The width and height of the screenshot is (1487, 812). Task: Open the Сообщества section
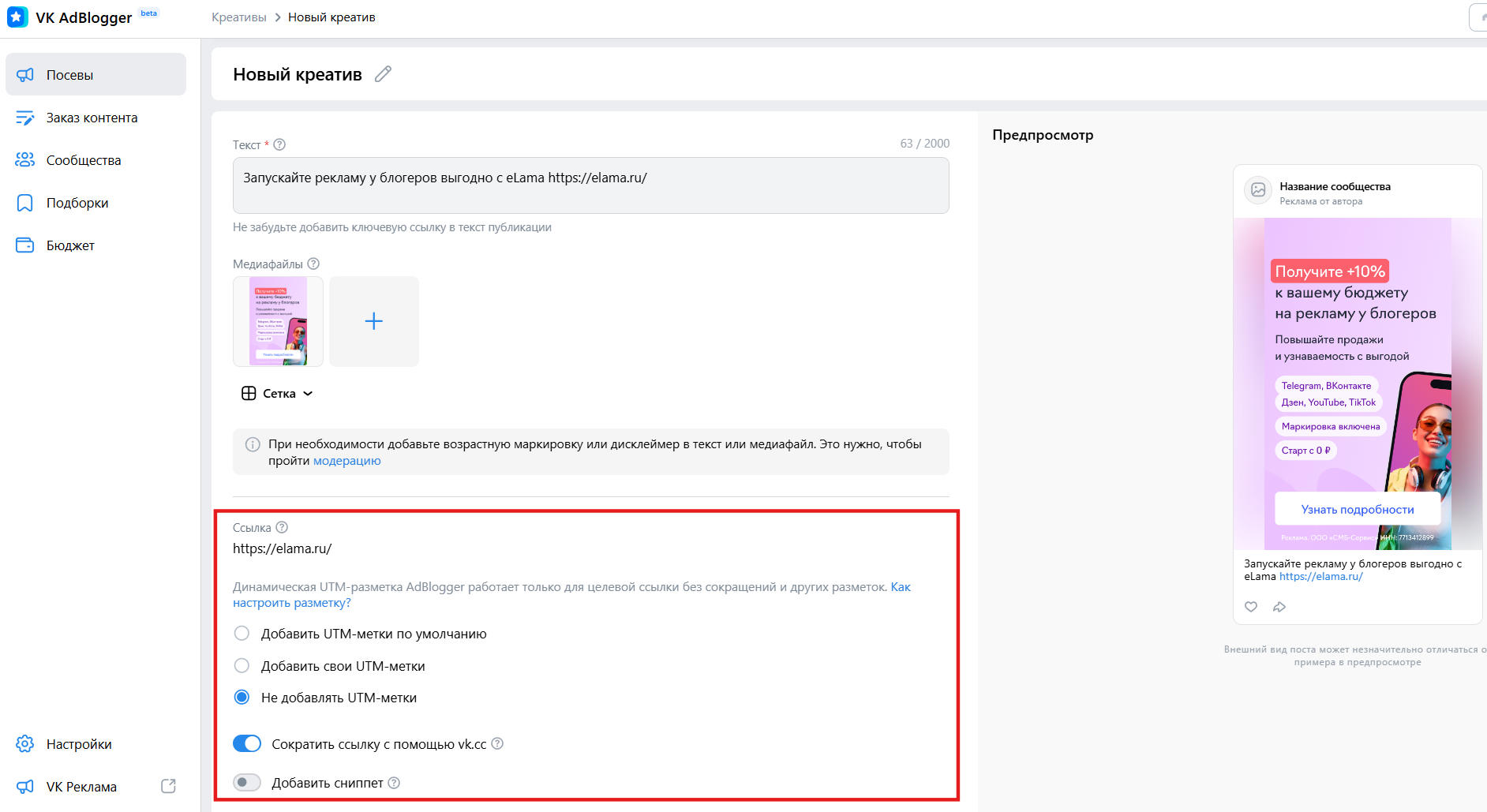coord(84,159)
